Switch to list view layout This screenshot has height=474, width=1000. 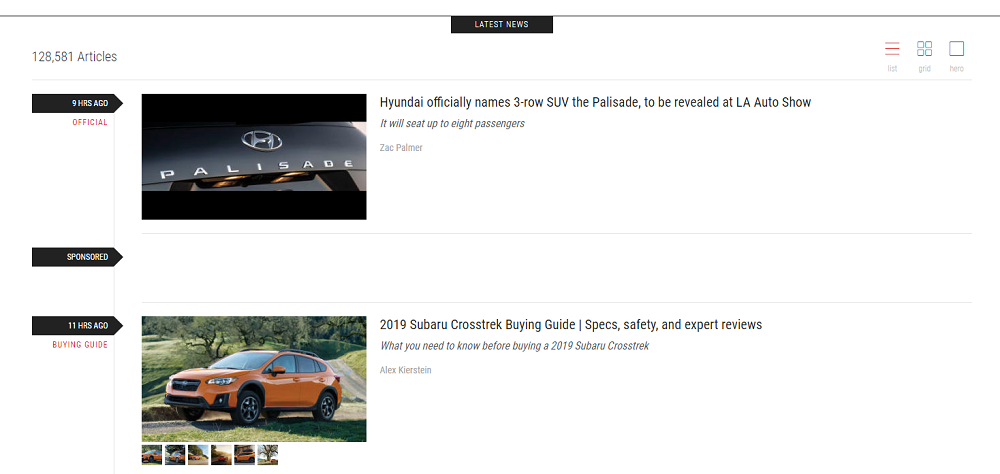point(892,50)
